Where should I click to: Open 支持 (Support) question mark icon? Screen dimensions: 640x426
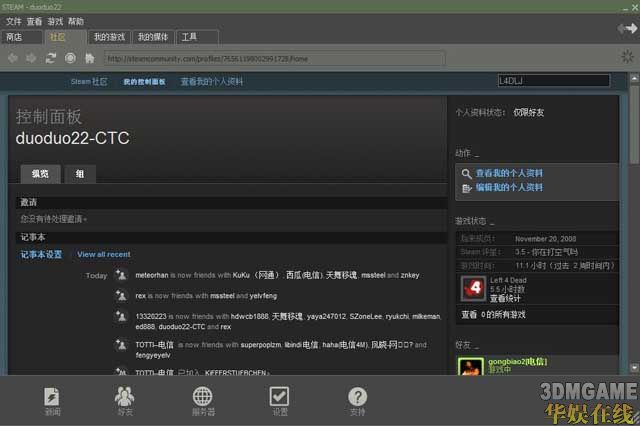pos(357,400)
